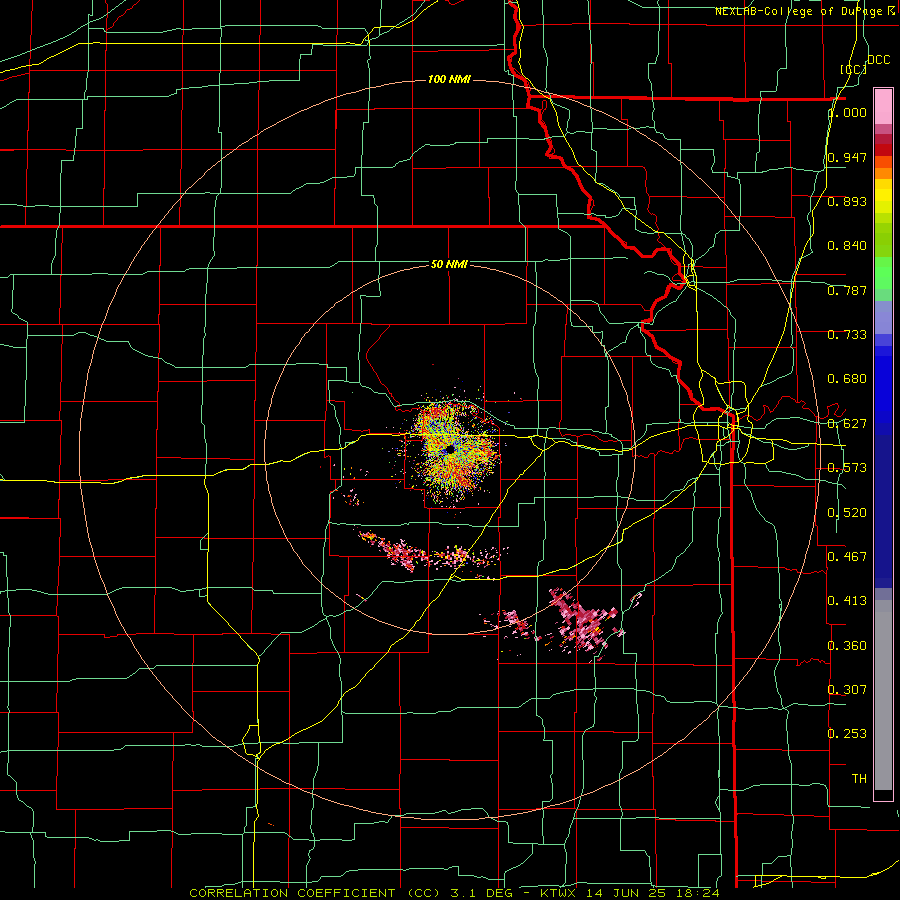Click the 1.000 scale value

coord(848,112)
